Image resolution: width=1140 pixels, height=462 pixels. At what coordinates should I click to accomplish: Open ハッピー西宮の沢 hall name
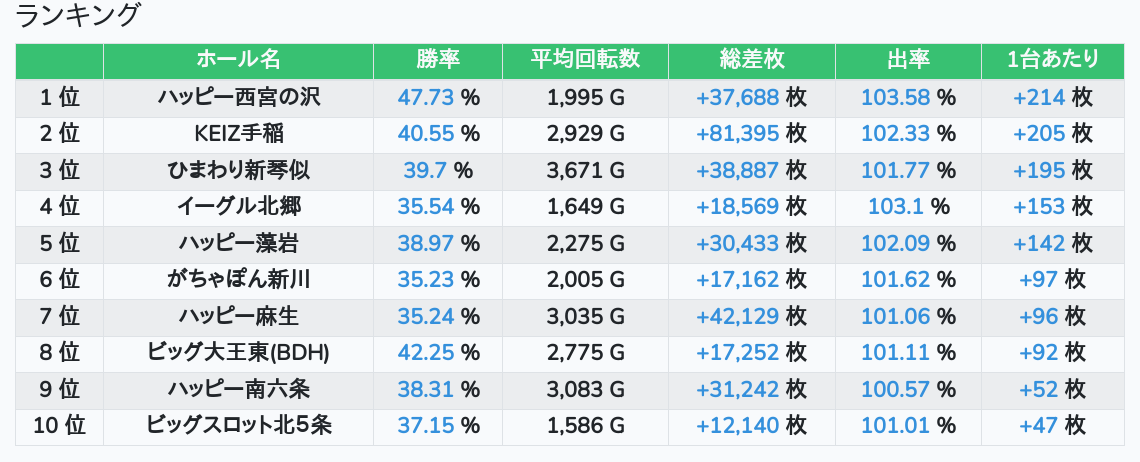[x=238, y=98]
